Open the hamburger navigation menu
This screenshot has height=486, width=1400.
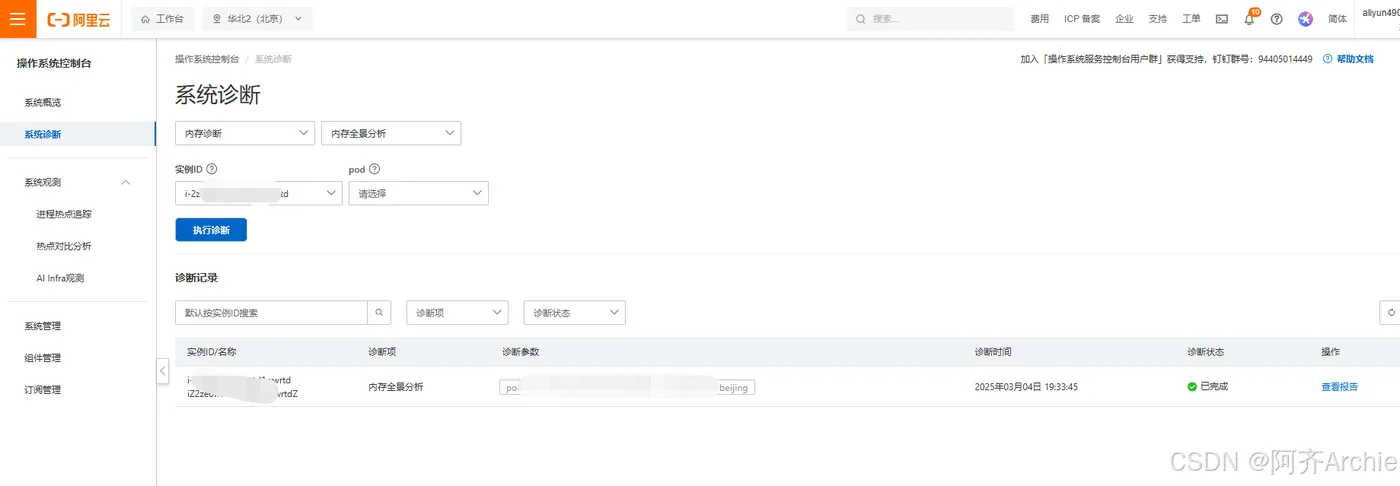coord(18,19)
